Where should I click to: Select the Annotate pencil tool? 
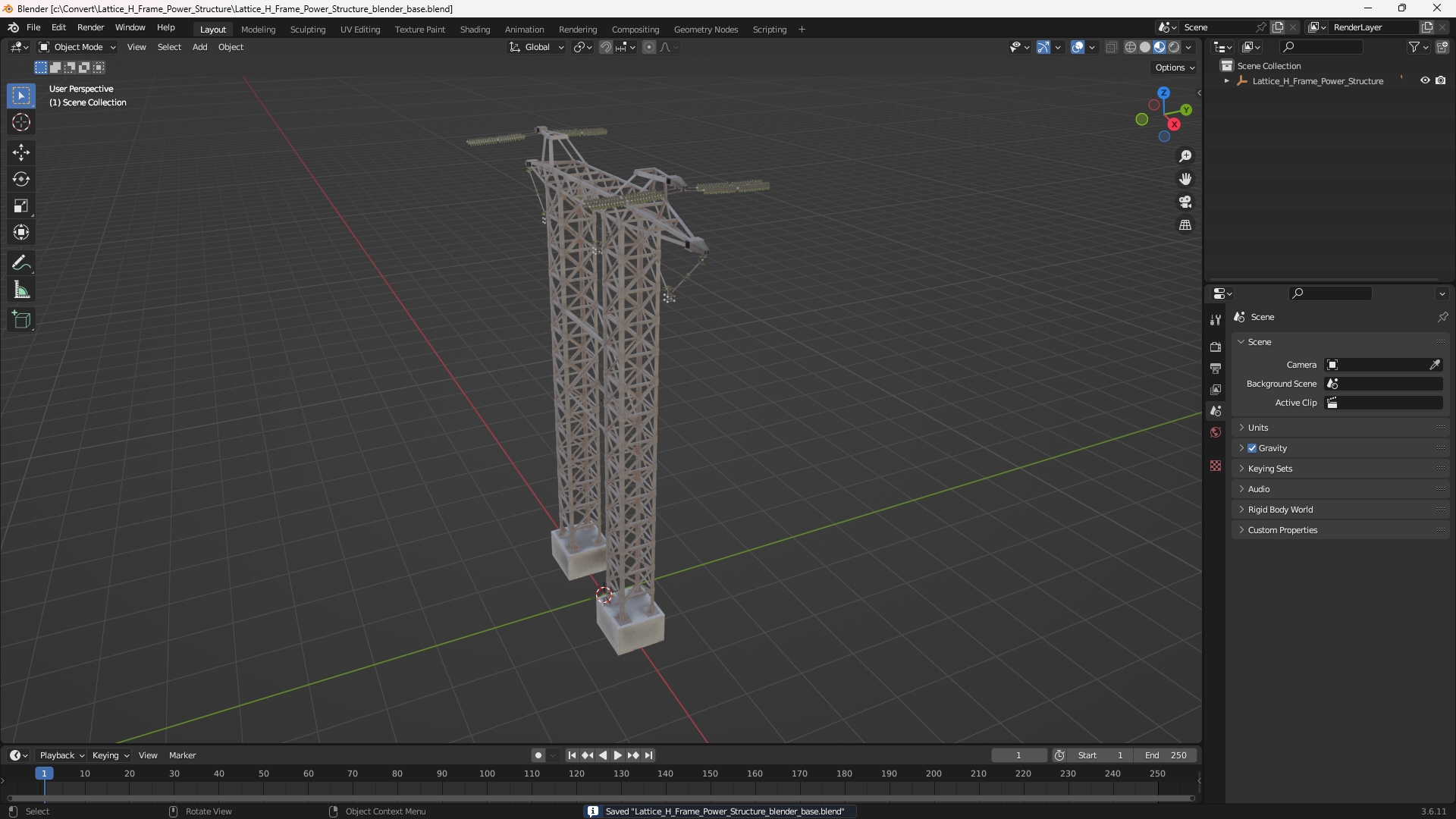coord(21,263)
